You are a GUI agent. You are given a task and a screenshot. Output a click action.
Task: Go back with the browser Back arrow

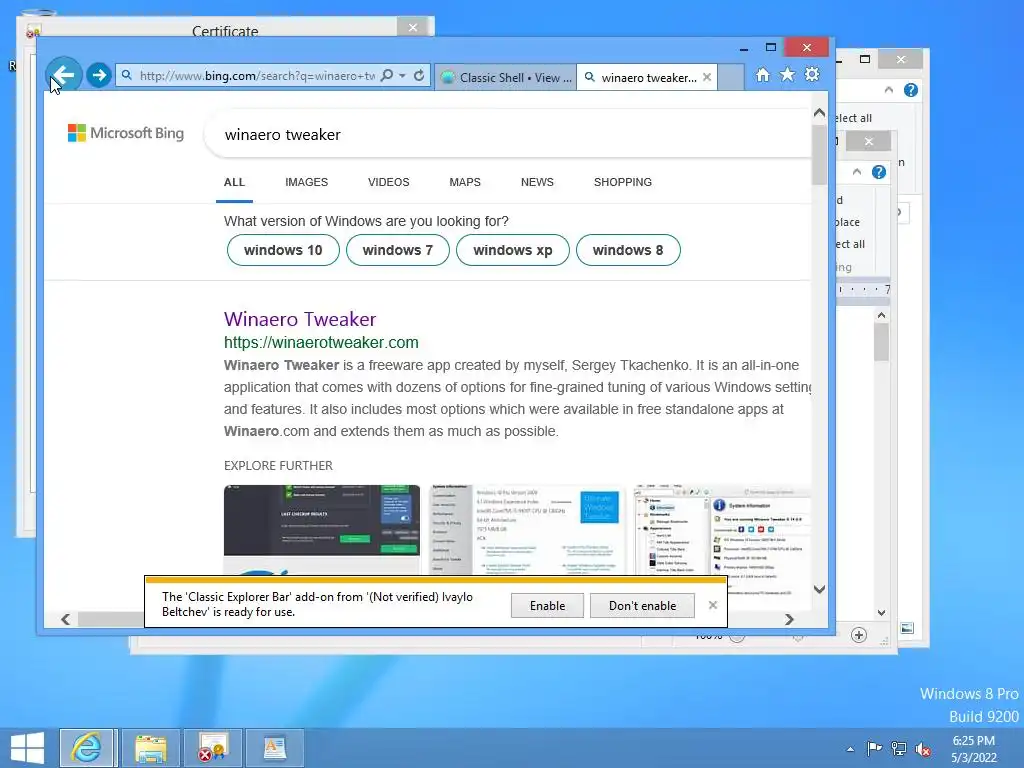(63, 75)
